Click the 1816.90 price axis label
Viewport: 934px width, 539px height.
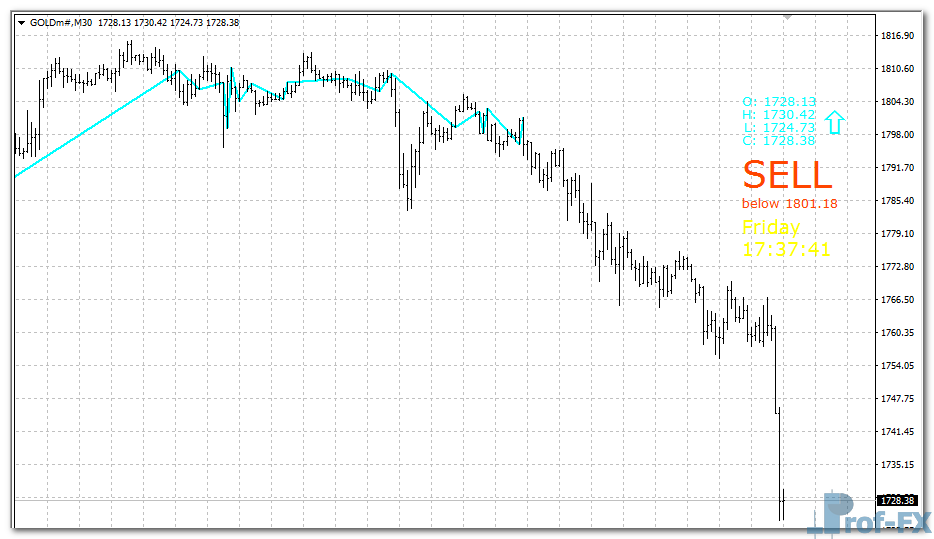click(897, 36)
